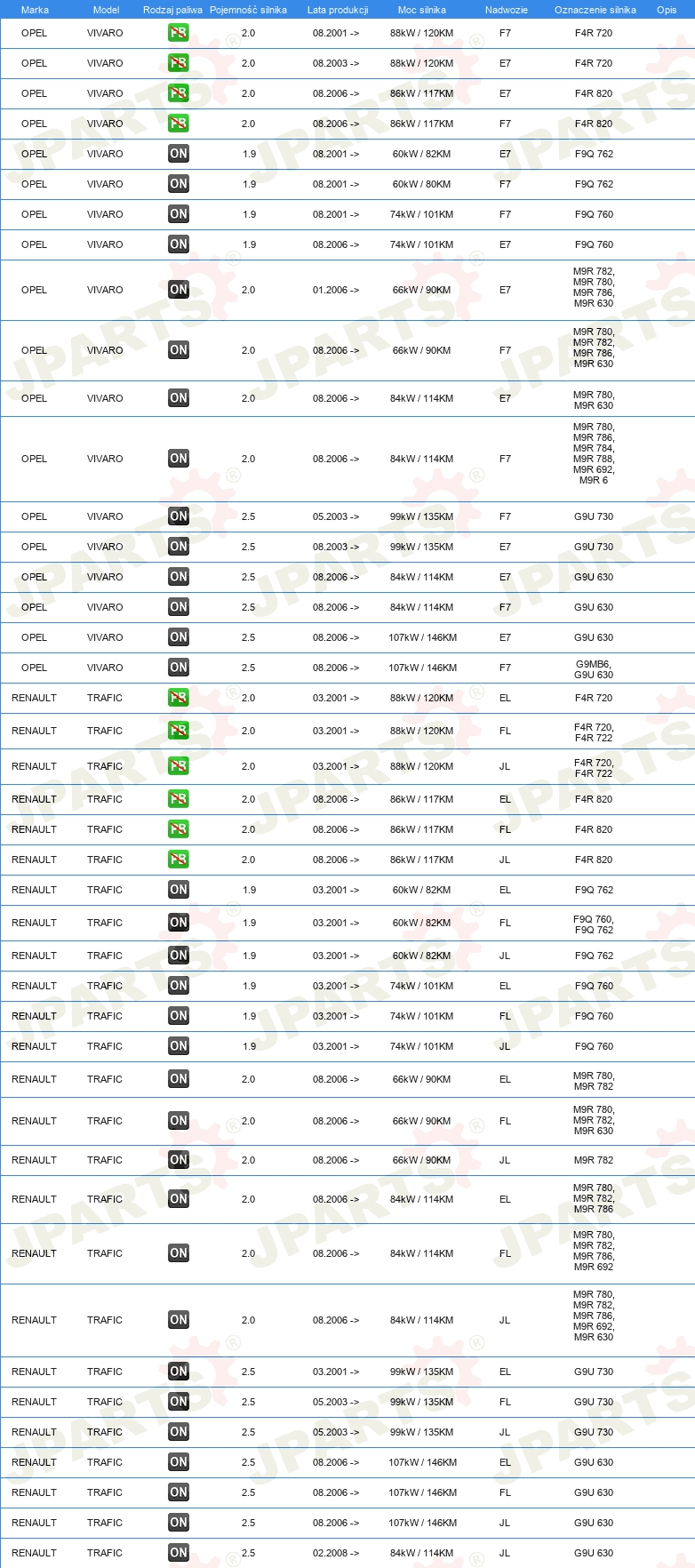Click '107kW / 146KM' in Opel Vivaro E7 row
The image size is (695, 1568).
(x=422, y=637)
